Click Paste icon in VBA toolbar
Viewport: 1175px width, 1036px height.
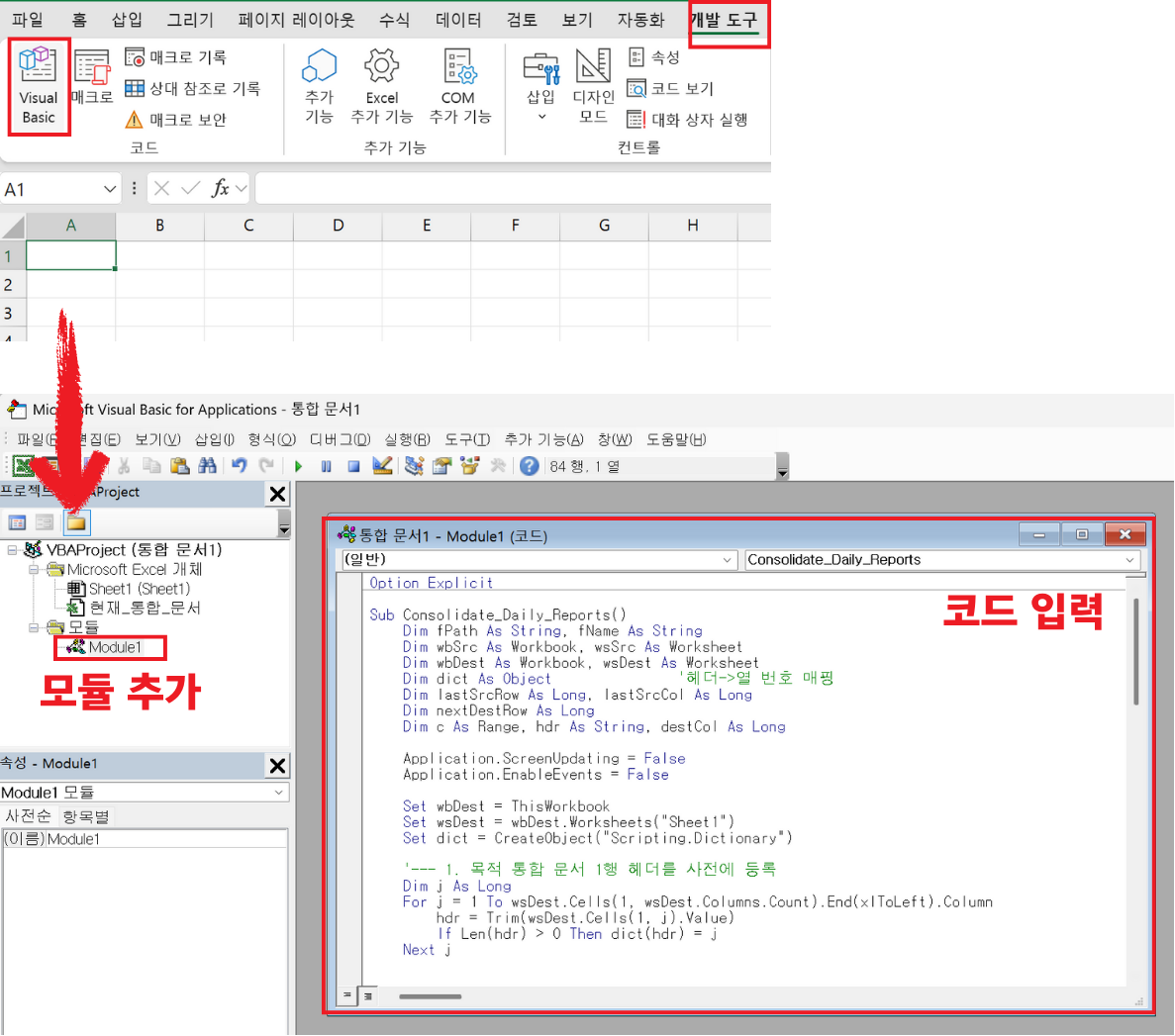click(x=180, y=467)
